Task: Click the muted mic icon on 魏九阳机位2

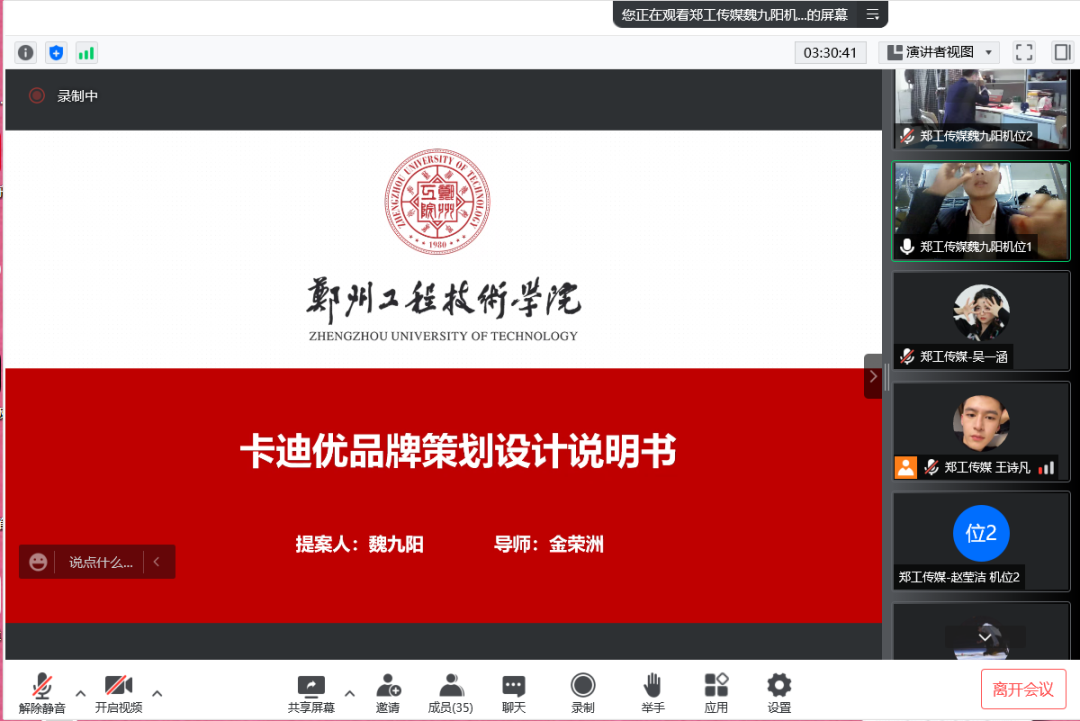Action: tap(907, 136)
